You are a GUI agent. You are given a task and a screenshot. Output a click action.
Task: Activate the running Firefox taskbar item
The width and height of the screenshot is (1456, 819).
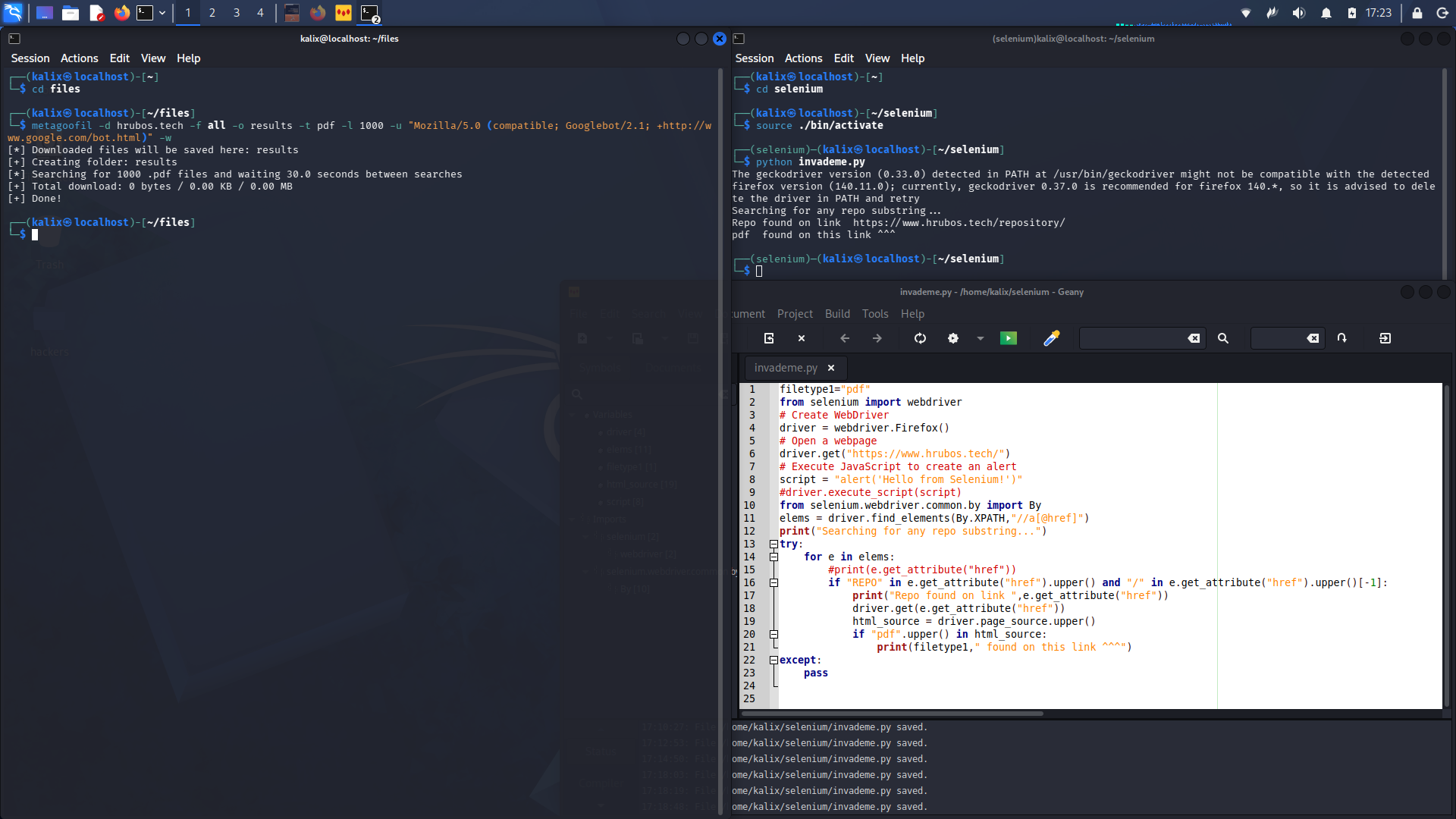pos(318,13)
